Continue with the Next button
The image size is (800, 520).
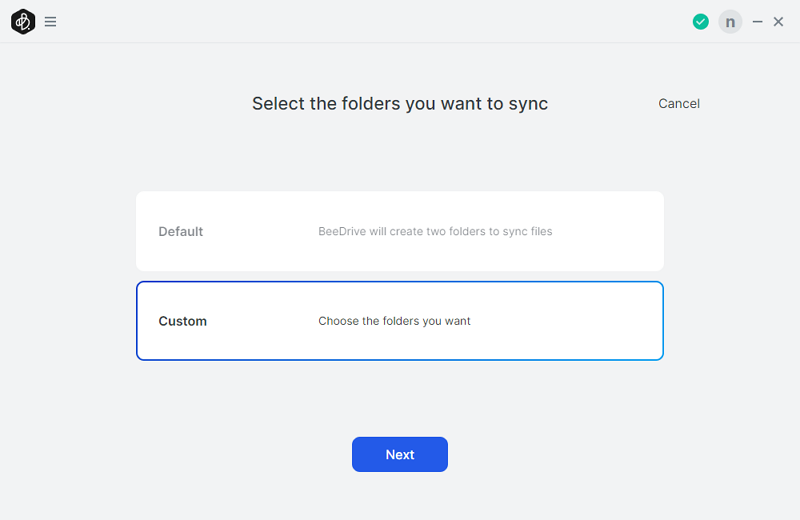coord(399,454)
